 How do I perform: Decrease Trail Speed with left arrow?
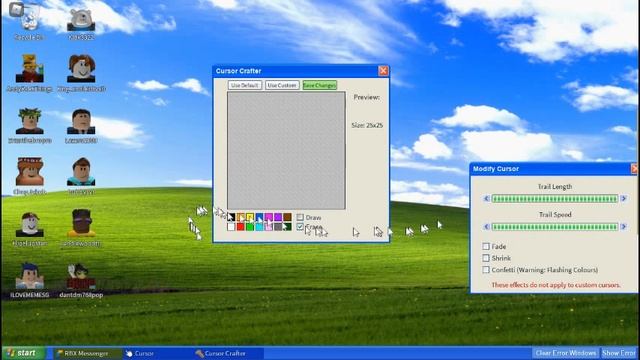486,227
